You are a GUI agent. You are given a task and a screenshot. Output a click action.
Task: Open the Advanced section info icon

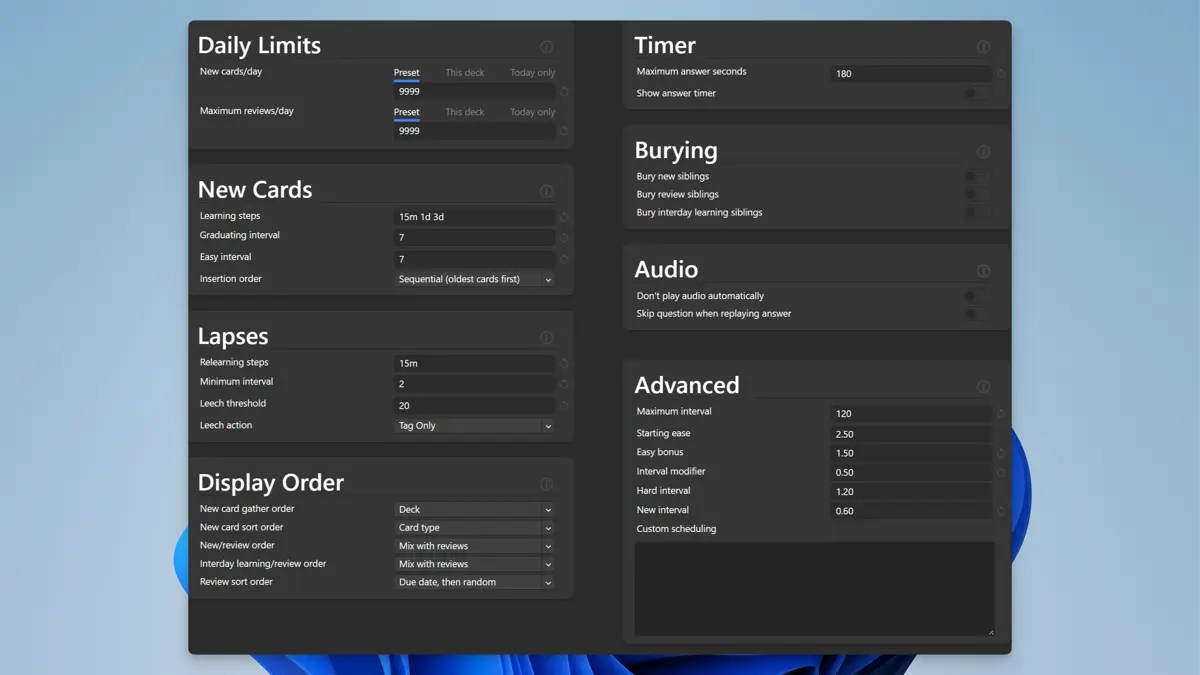(x=983, y=386)
